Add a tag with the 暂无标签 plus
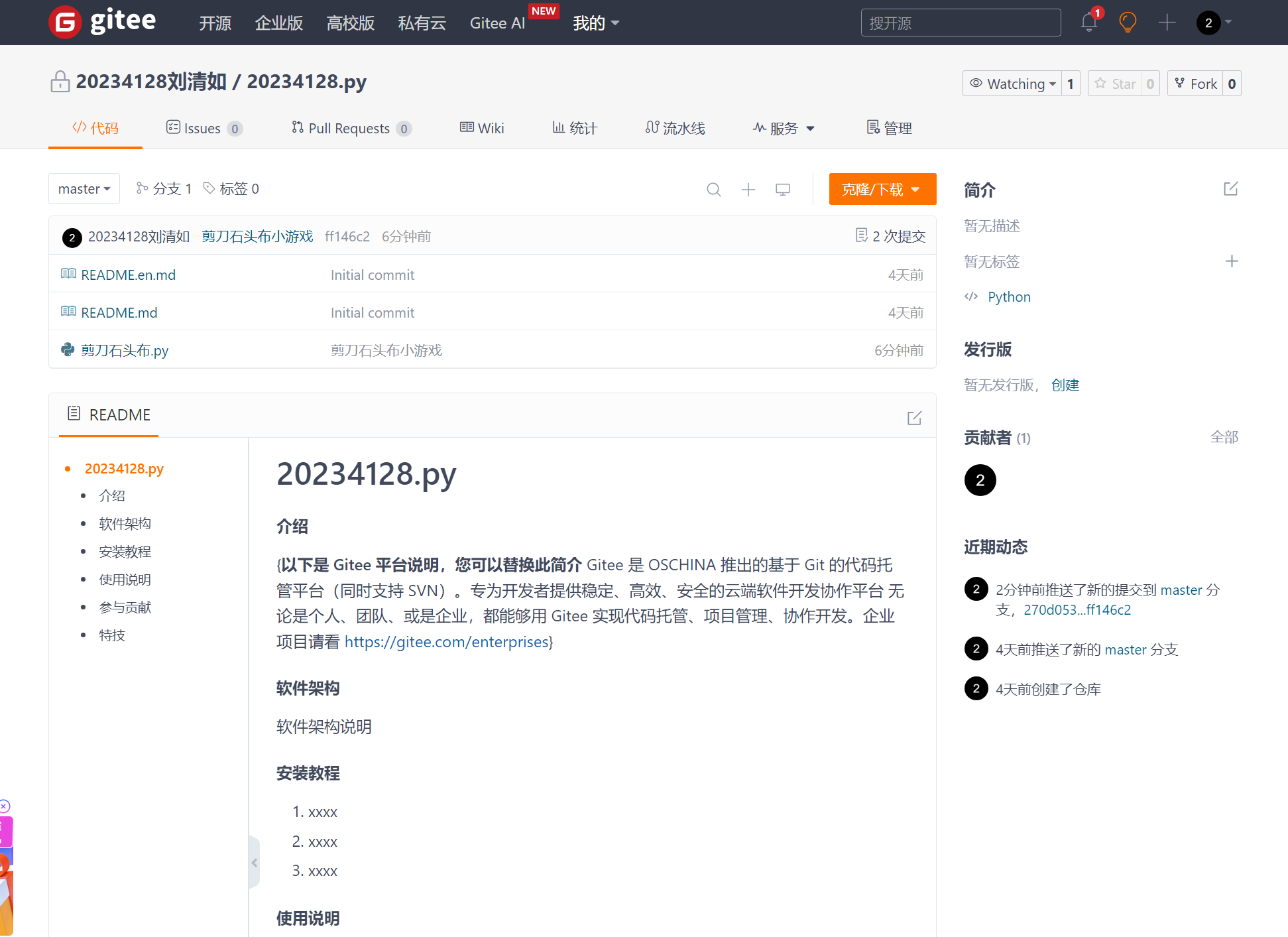 click(x=1231, y=261)
